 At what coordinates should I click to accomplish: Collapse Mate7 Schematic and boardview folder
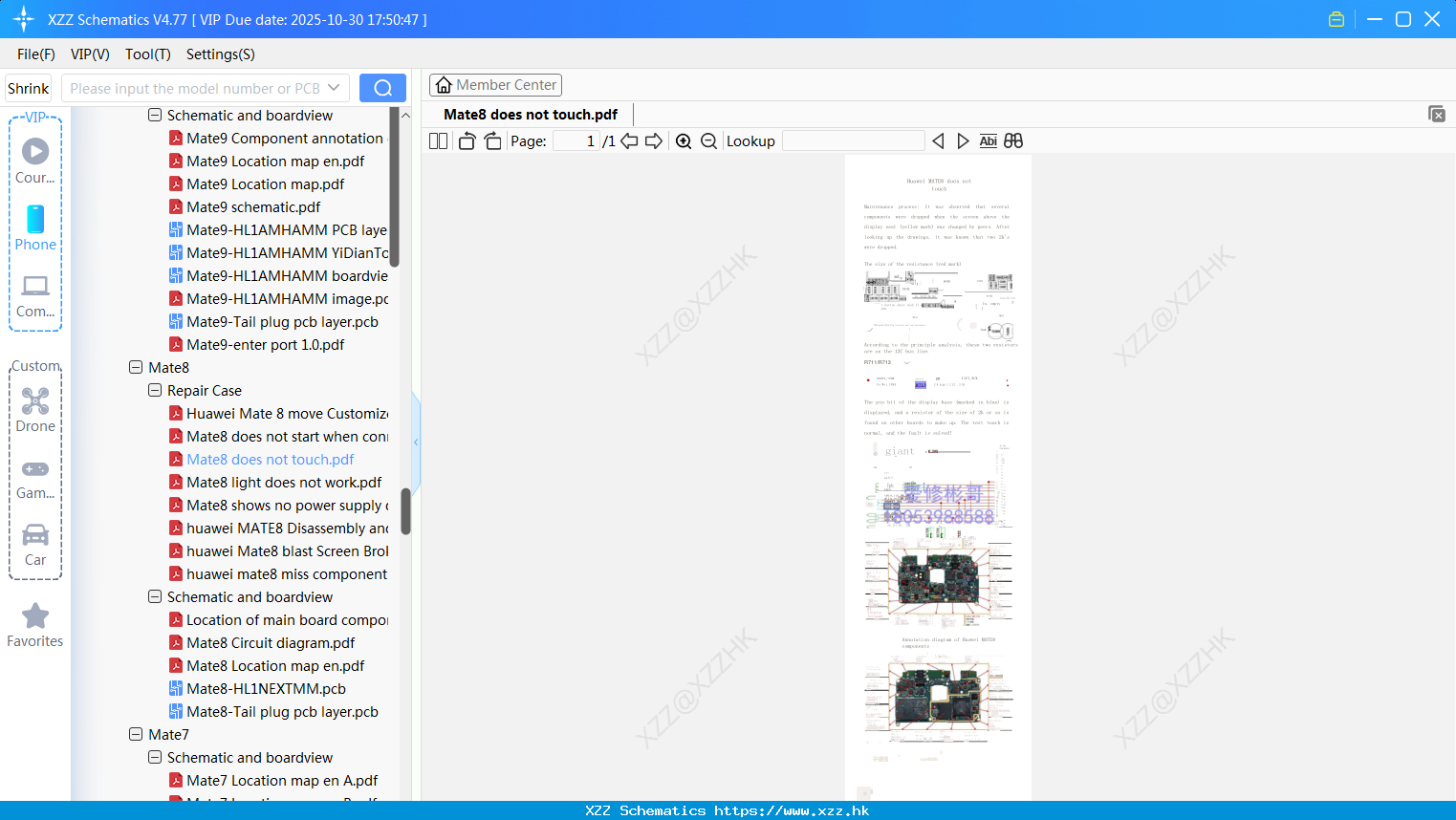(x=155, y=757)
